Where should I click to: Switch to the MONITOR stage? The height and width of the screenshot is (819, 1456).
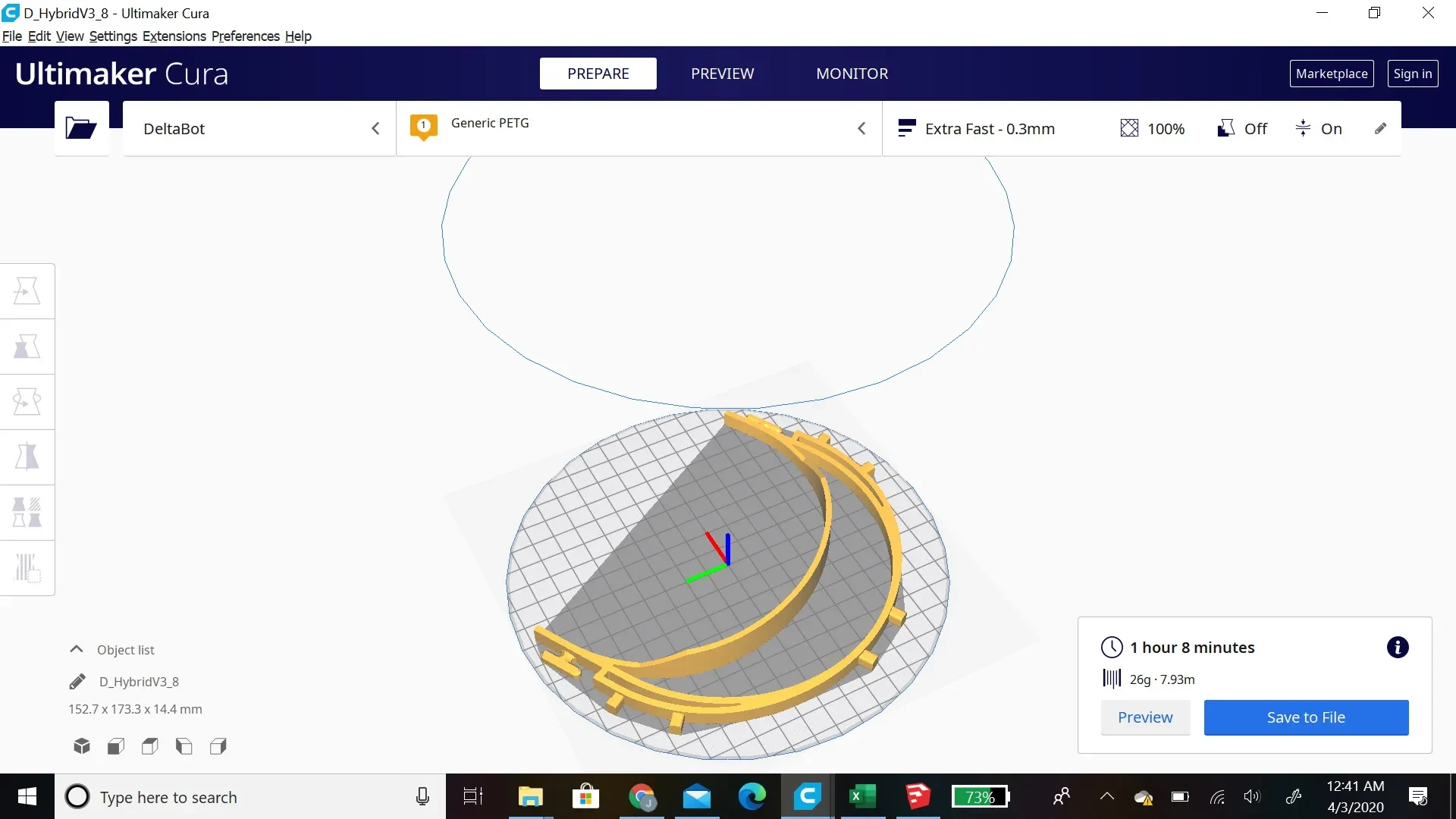(x=852, y=74)
